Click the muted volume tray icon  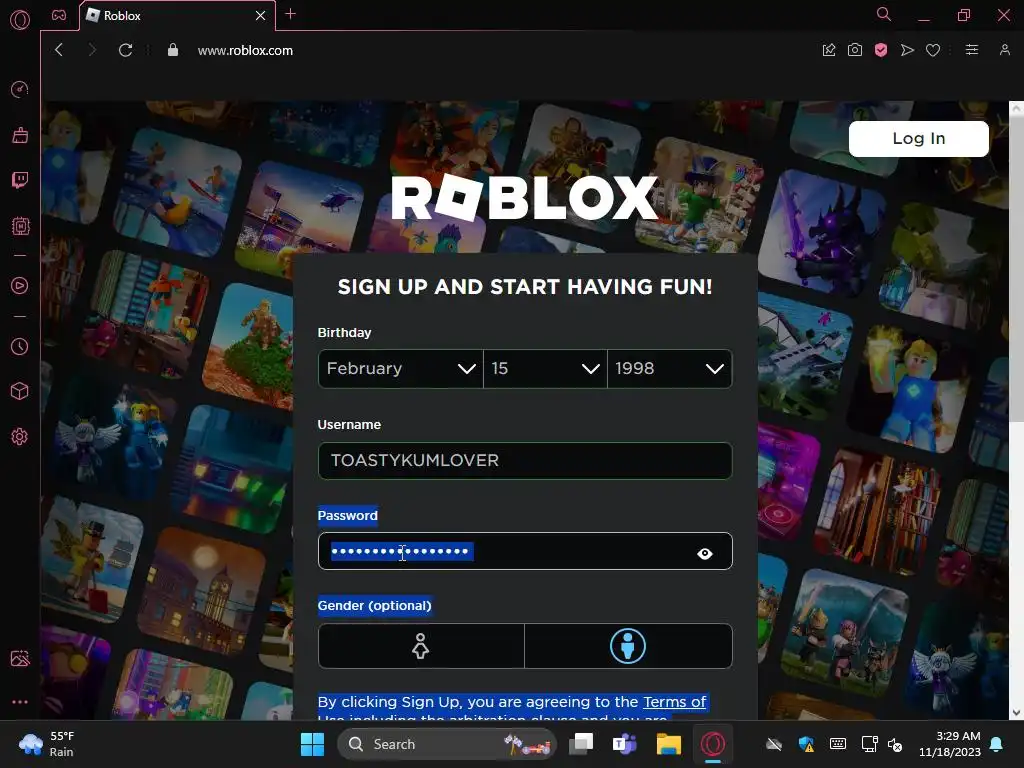click(895, 744)
